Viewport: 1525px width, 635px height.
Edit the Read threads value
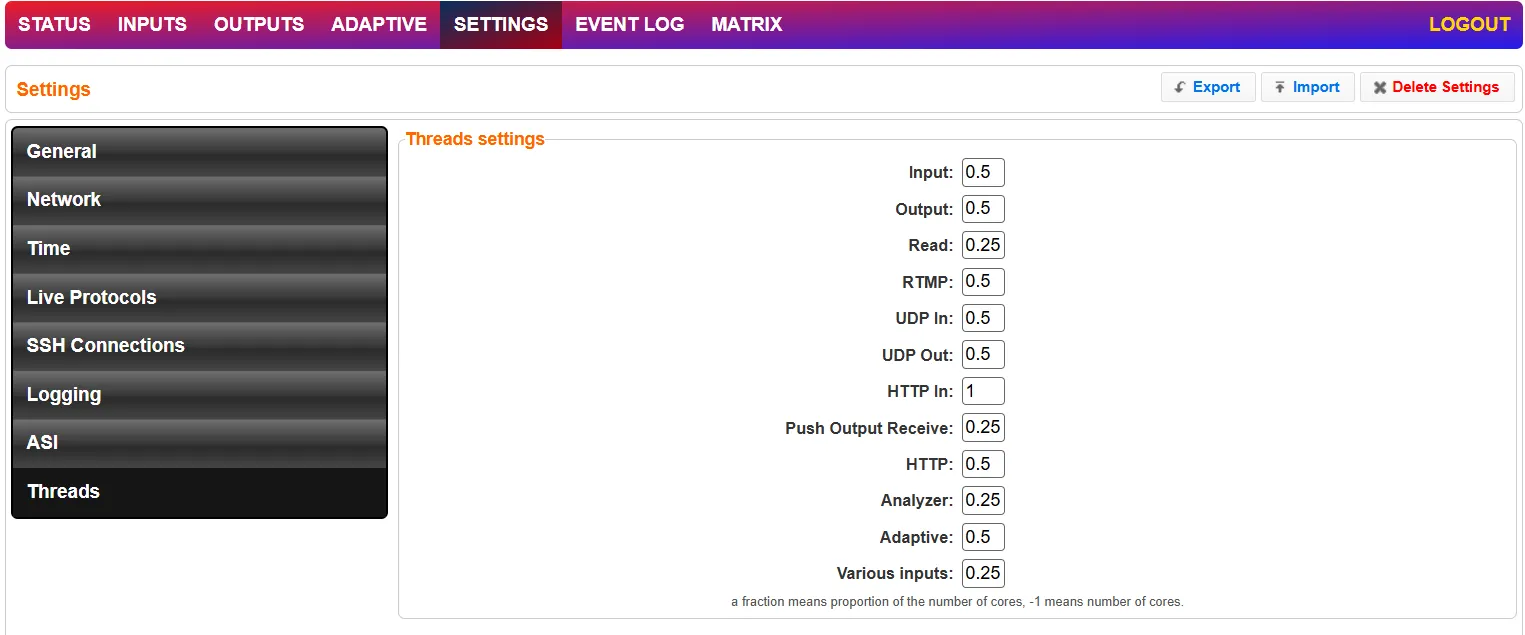(983, 245)
